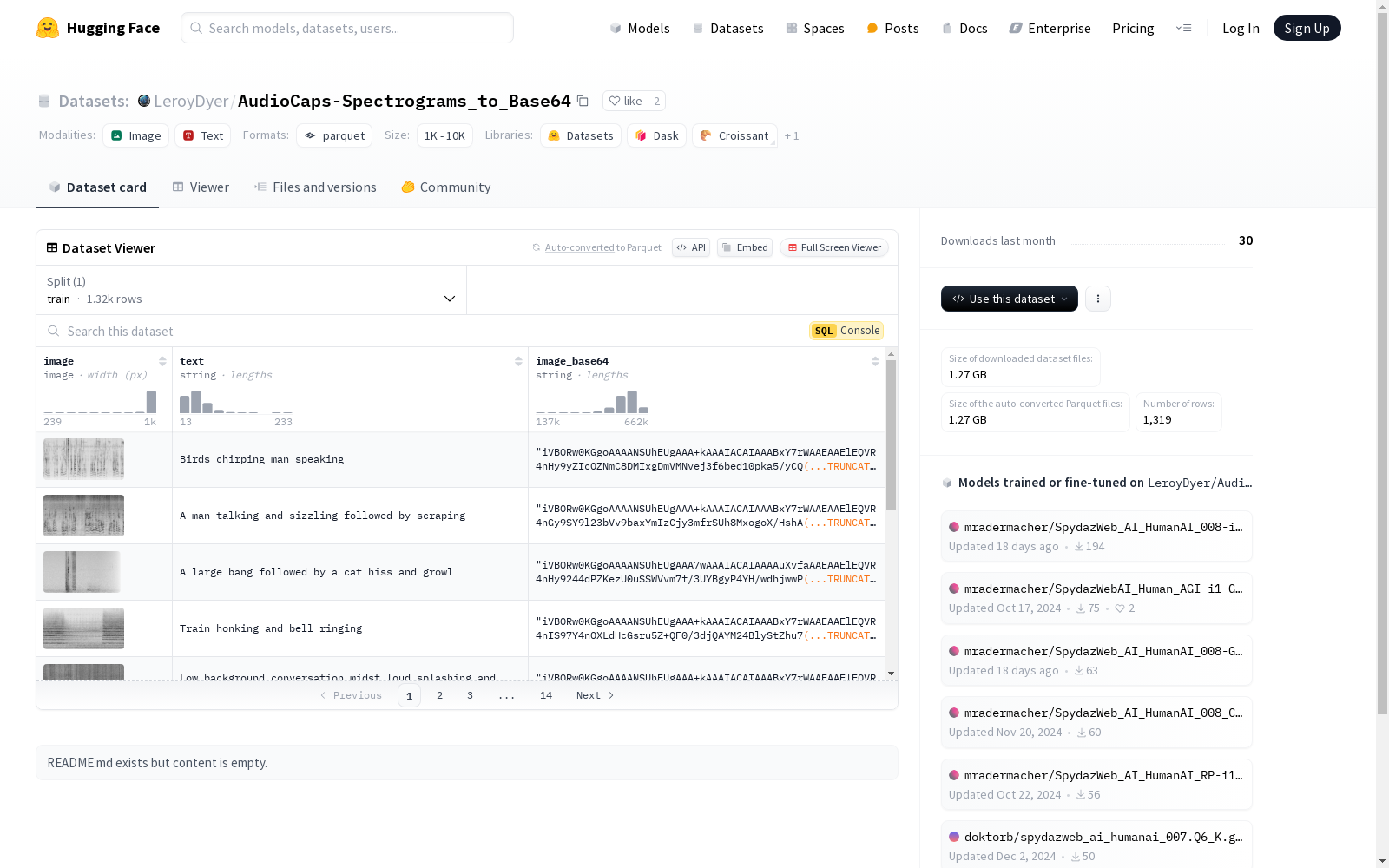
Task: Click the Hugging Face logo icon
Action: click(x=48, y=28)
